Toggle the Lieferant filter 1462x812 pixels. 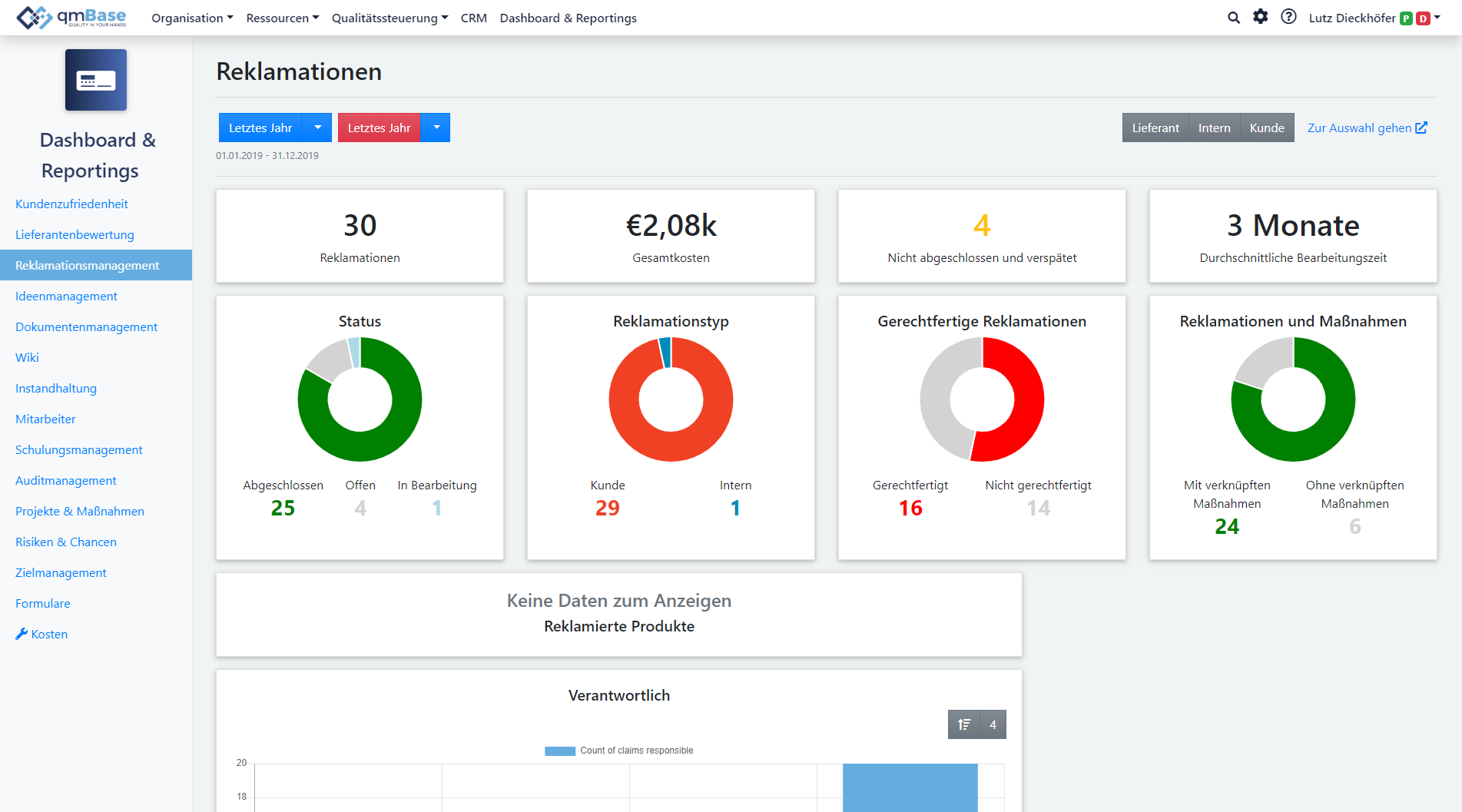coord(1155,128)
